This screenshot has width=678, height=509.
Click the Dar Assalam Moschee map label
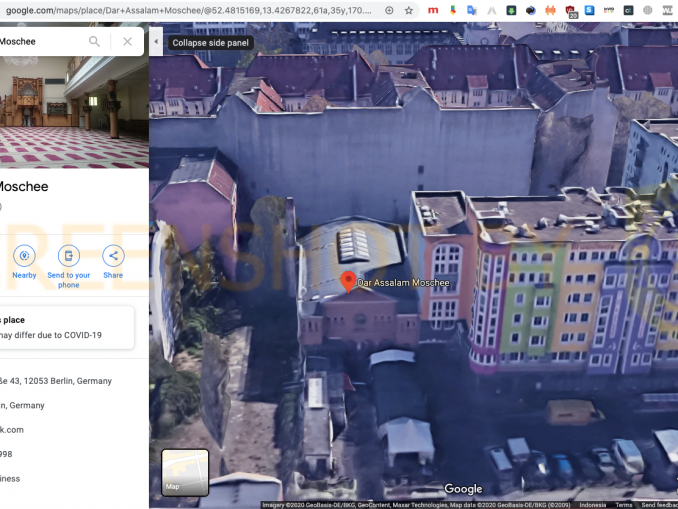(403, 283)
